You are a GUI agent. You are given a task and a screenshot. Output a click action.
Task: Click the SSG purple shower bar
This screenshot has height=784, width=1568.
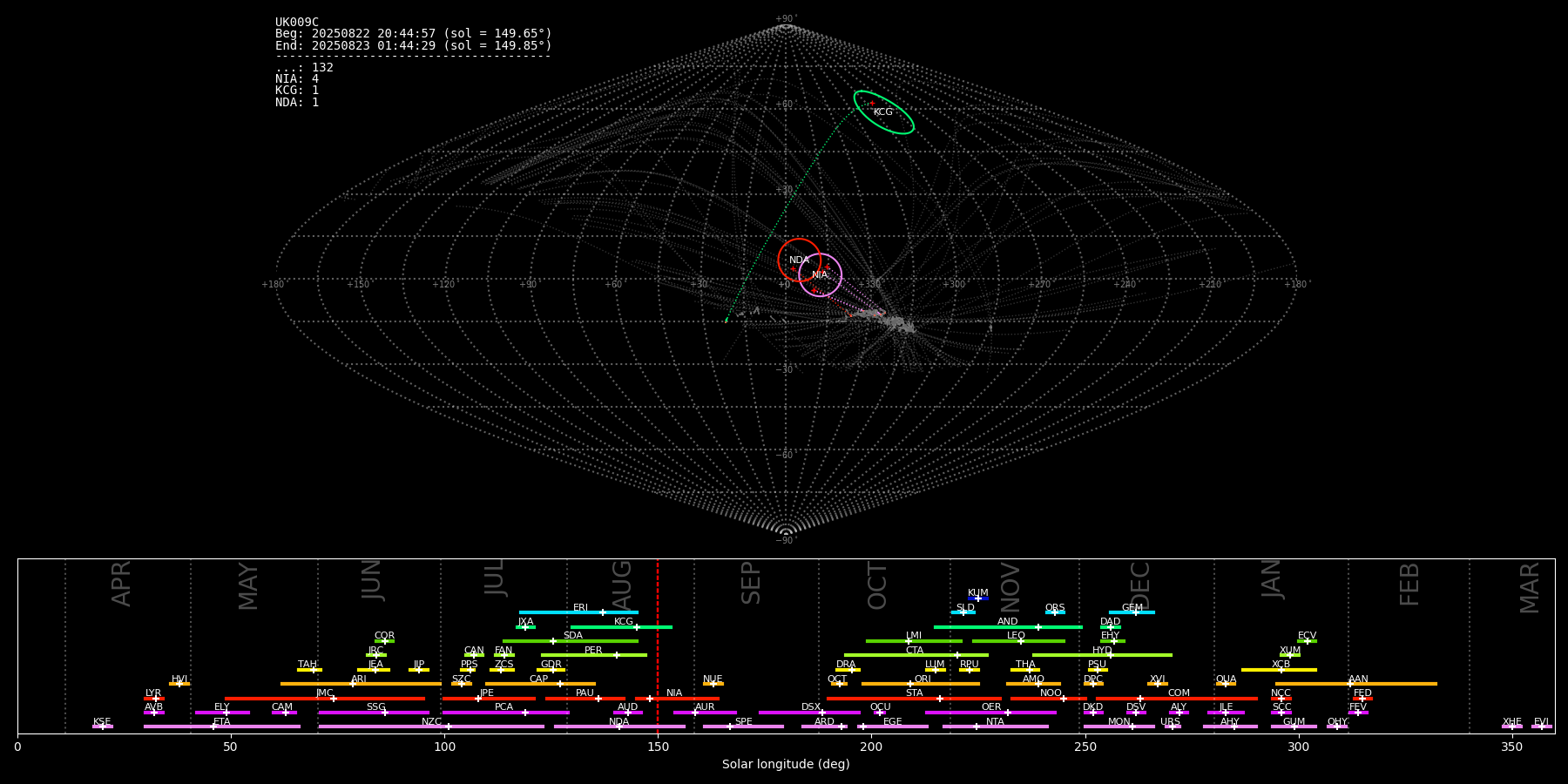(x=374, y=713)
